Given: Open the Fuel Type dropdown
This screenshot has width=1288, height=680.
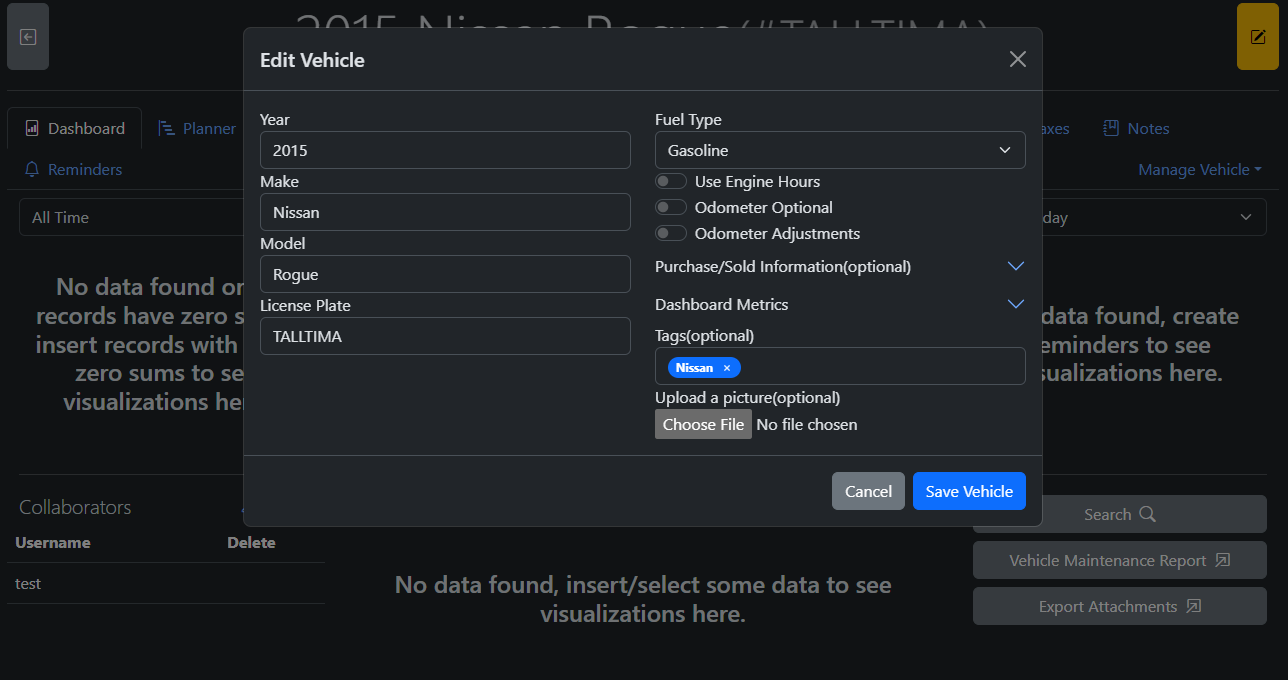Looking at the screenshot, I should coord(840,150).
